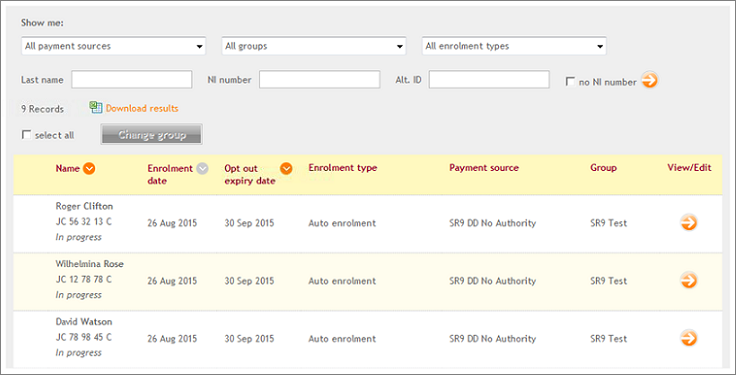Expand the All groups dropdown
Screen dimensions: 736x375
tap(314, 46)
